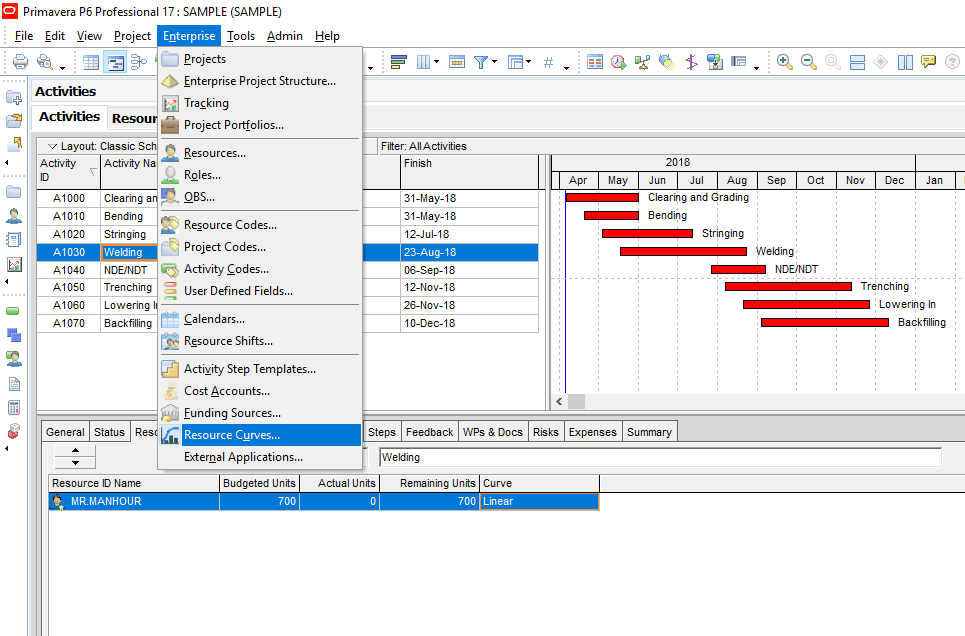Click the Resource ID Name column header

(x=134, y=483)
